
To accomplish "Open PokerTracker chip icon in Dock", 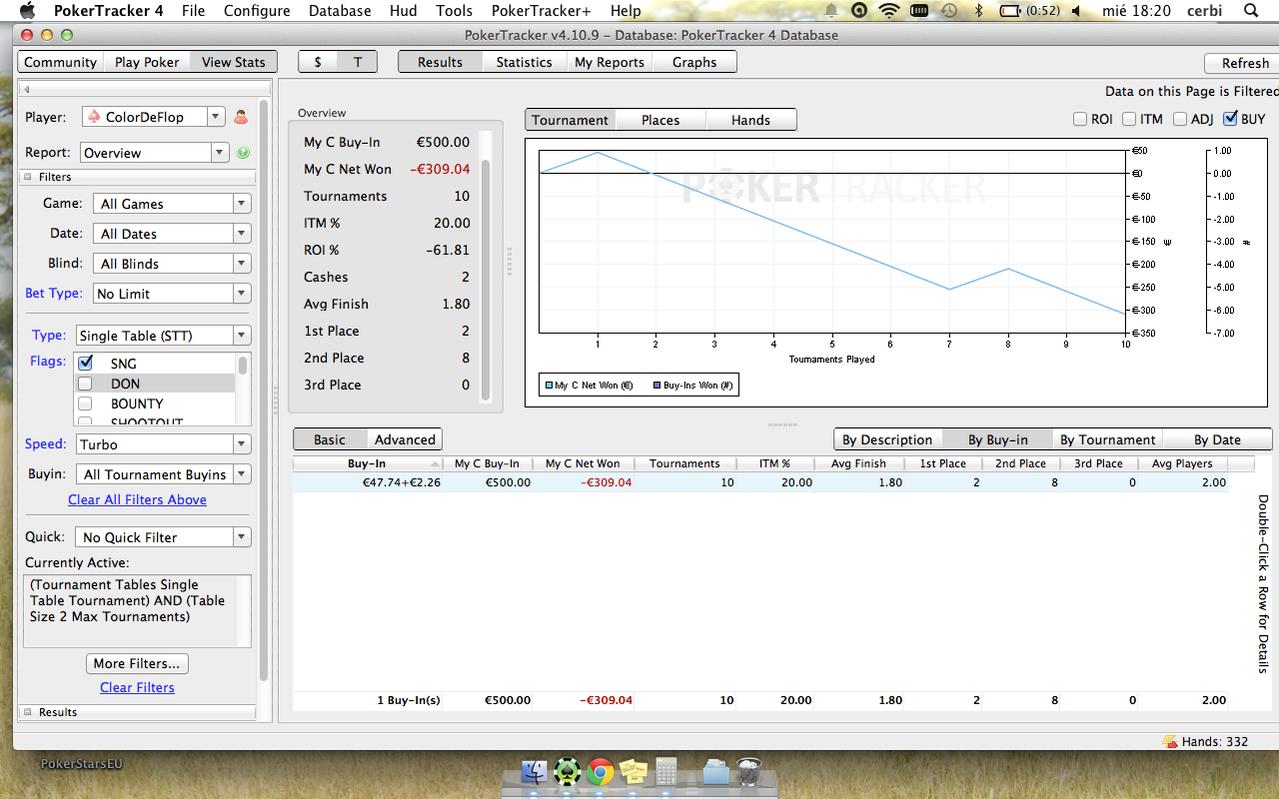I will pyautogui.click(x=567, y=771).
